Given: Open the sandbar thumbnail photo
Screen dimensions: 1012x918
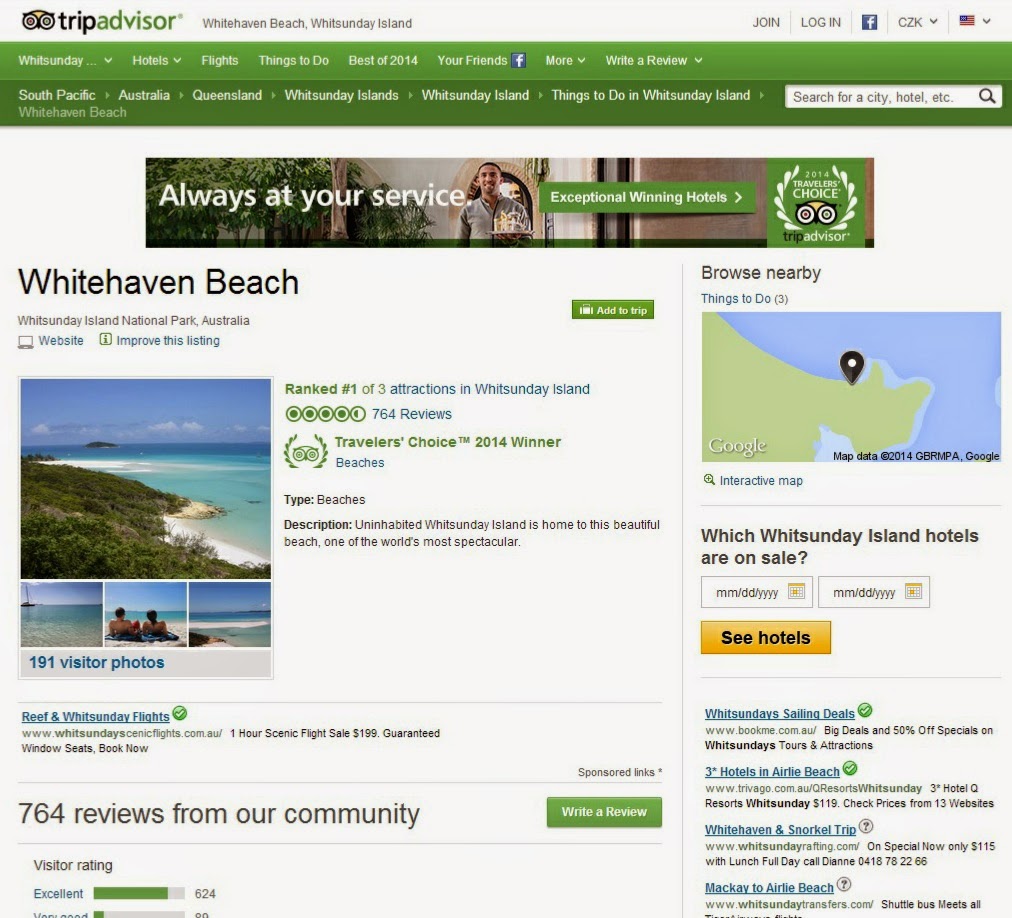Looking at the screenshot, I should click(230, 614).
